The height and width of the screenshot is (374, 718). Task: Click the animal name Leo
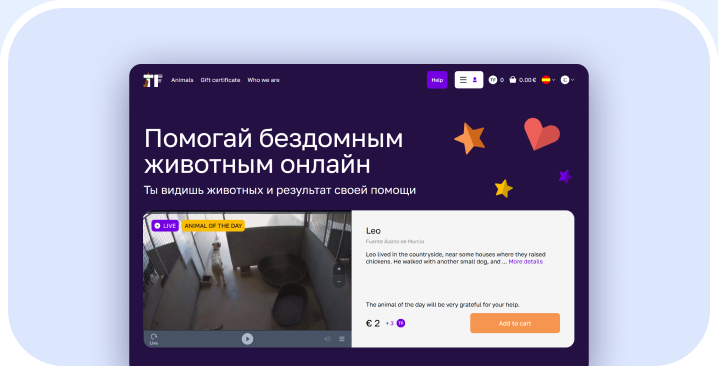373,231
